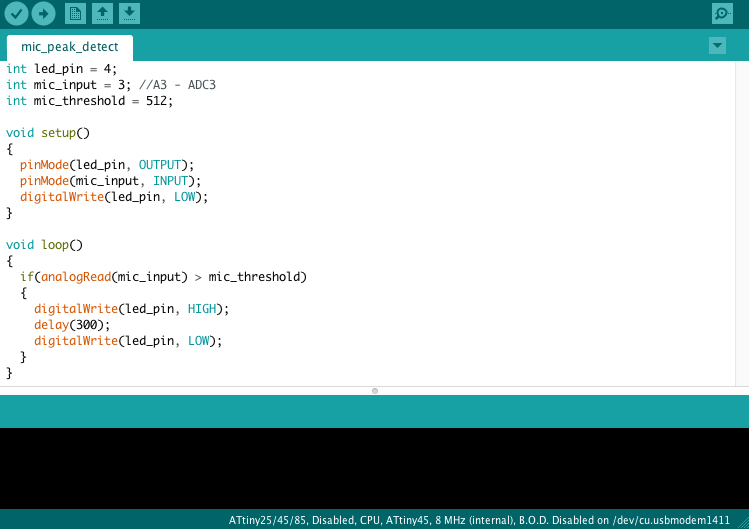Click last 'digitalWrite(led_pin, LOW);' in loop

(128, 341)
